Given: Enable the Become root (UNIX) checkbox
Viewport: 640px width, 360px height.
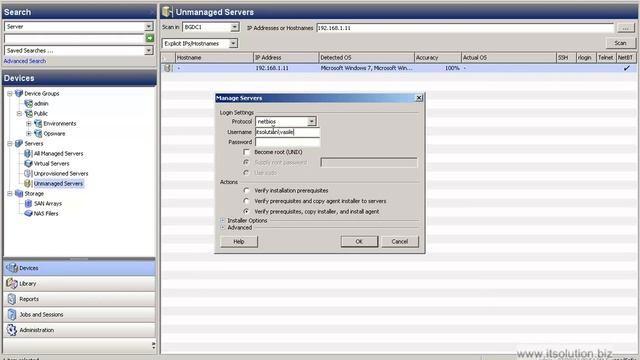Looking at the screenshot, I should pyautogui.click(x=246, y=152).
